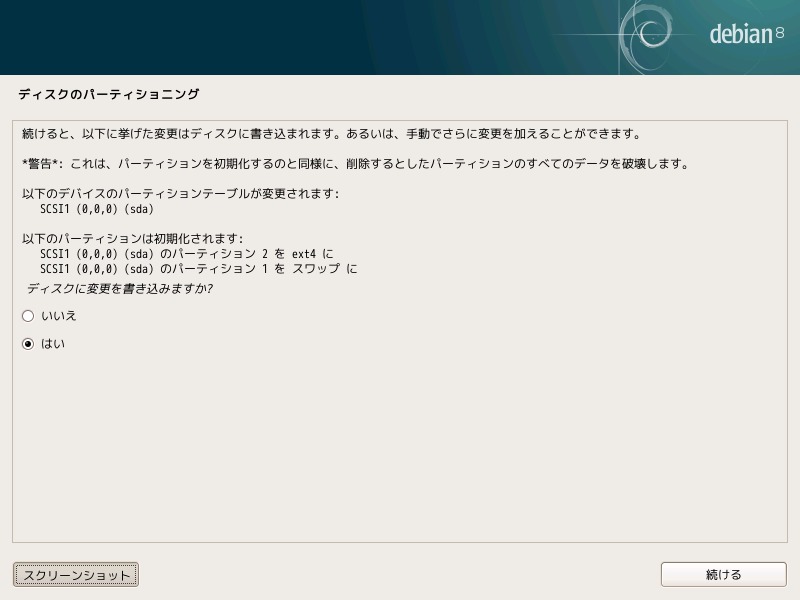Screen dimensions: 800x600
Task: Click the debian wordmark in the banner
Action: click(x=741, y=34)
